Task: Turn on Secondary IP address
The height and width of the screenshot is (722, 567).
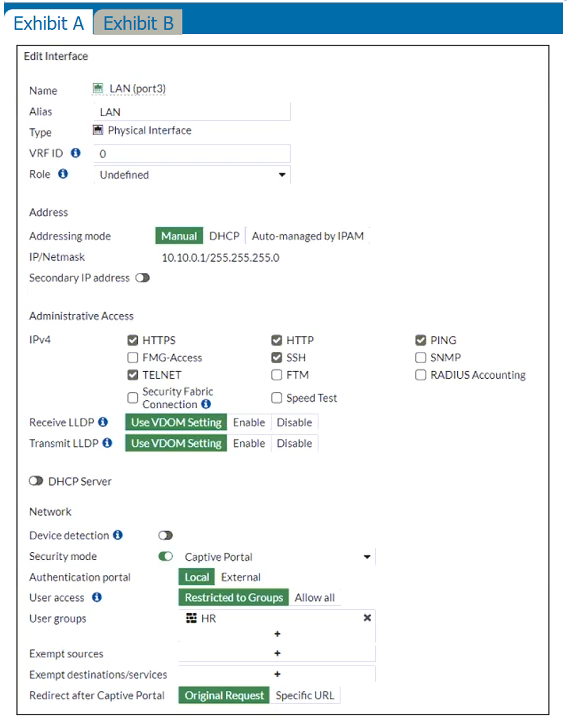Action: tap(143, 278)
